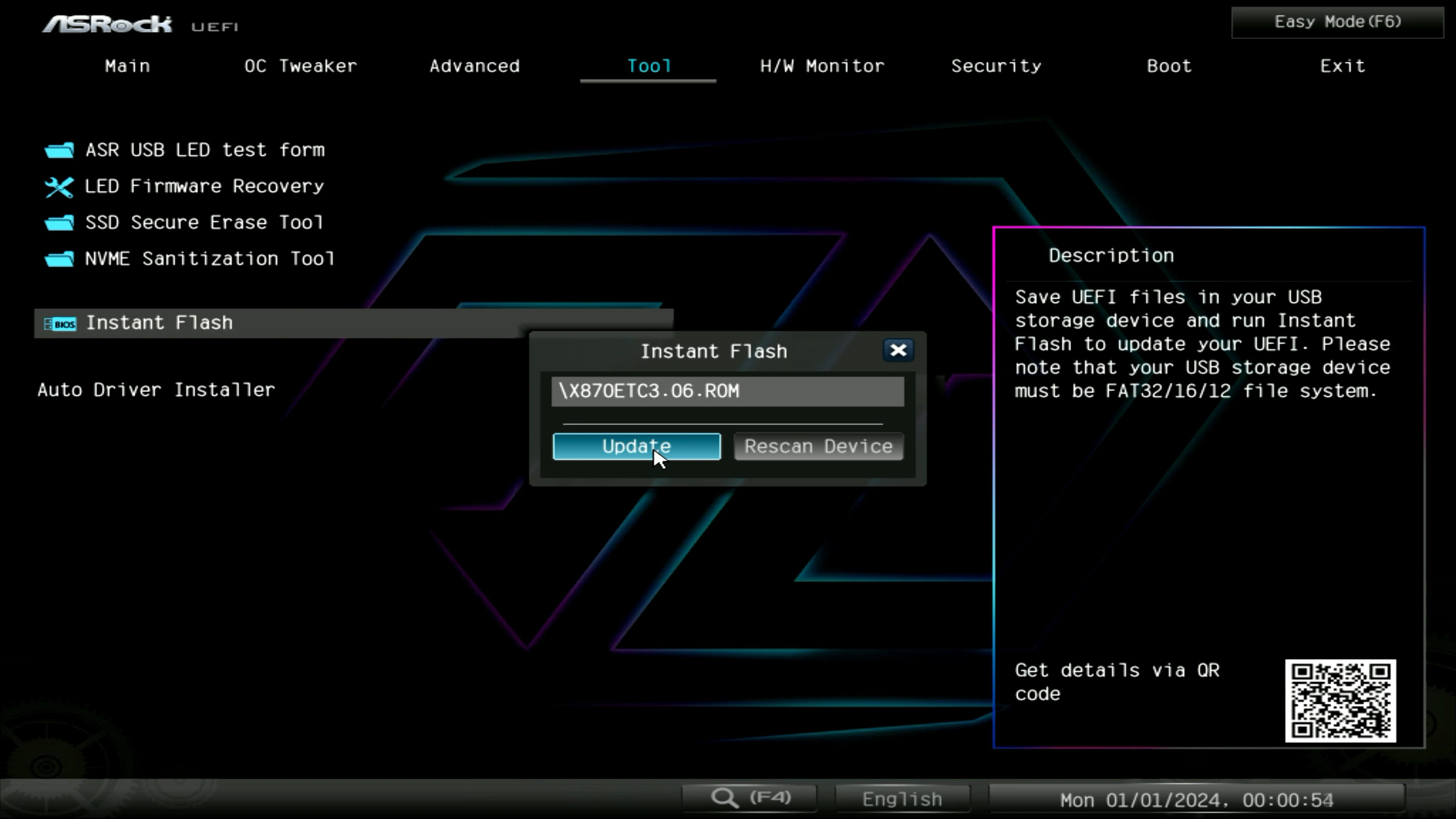Go to the Exit tab
Image resolution: width=1456 pixels, height=819 pixels.
click(1342, 66)
